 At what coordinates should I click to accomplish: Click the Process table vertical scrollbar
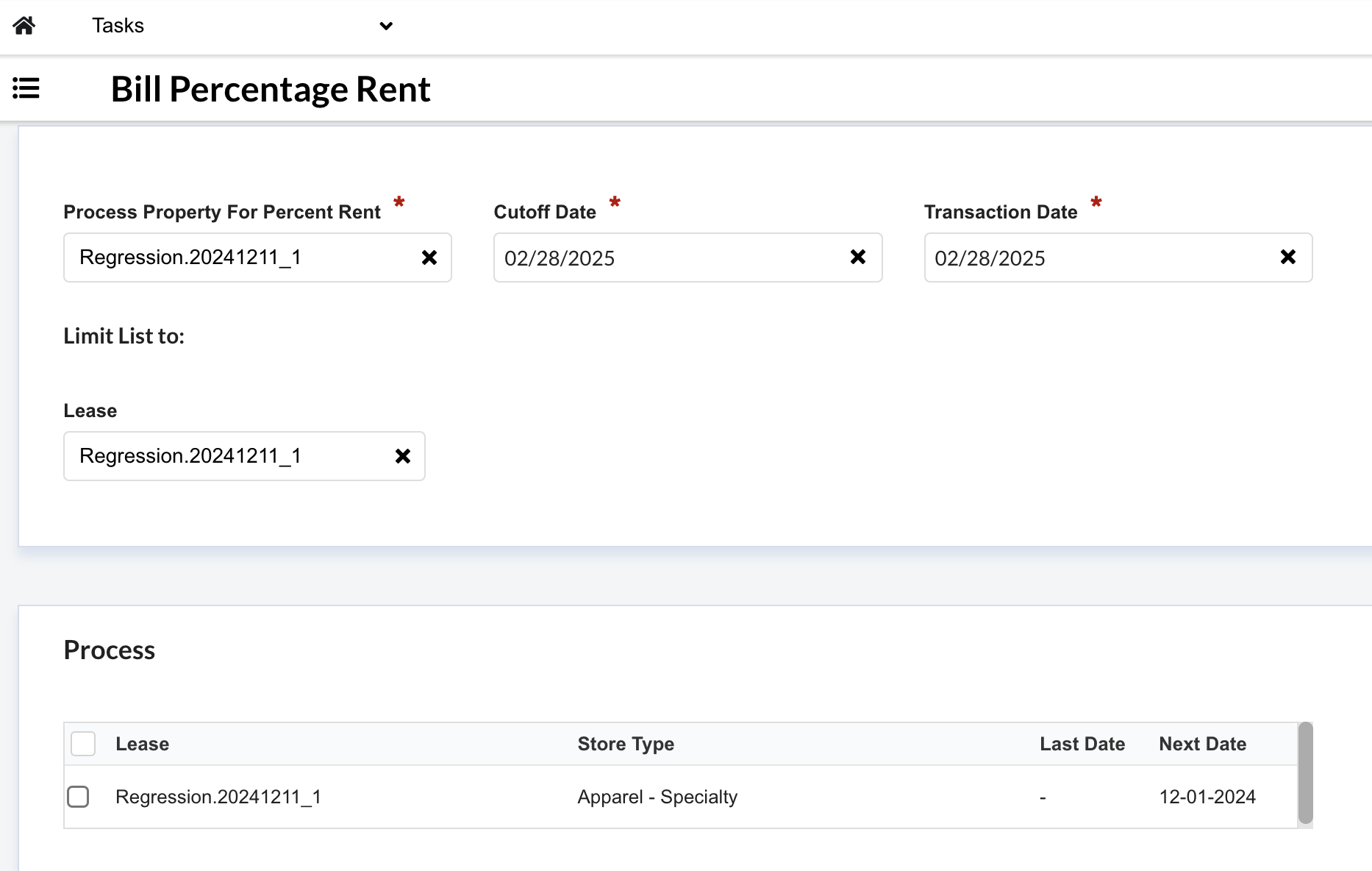pos(1305,774)
